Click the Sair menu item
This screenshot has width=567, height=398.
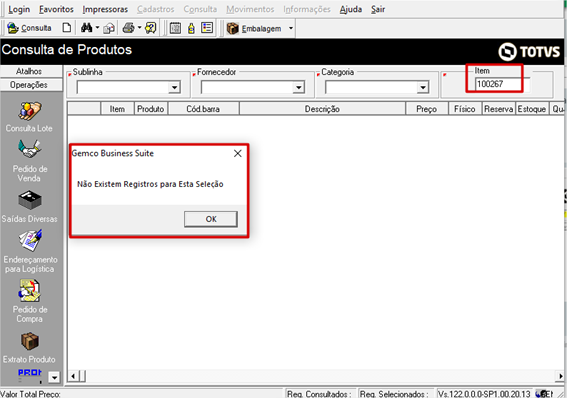378,9
